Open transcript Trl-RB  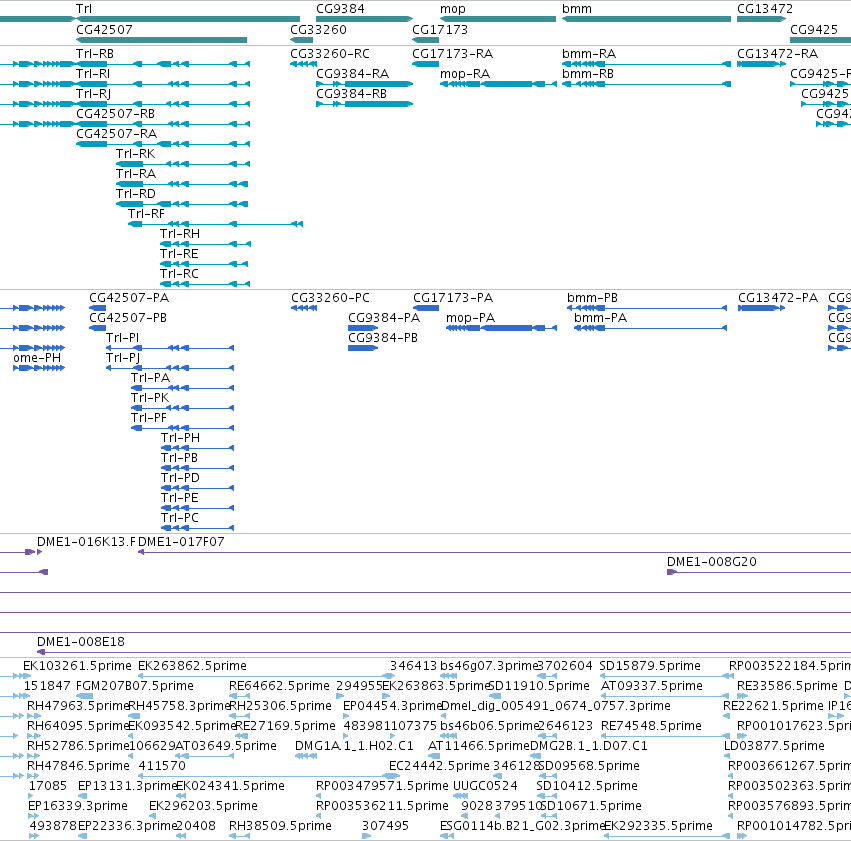click(95, 54)
